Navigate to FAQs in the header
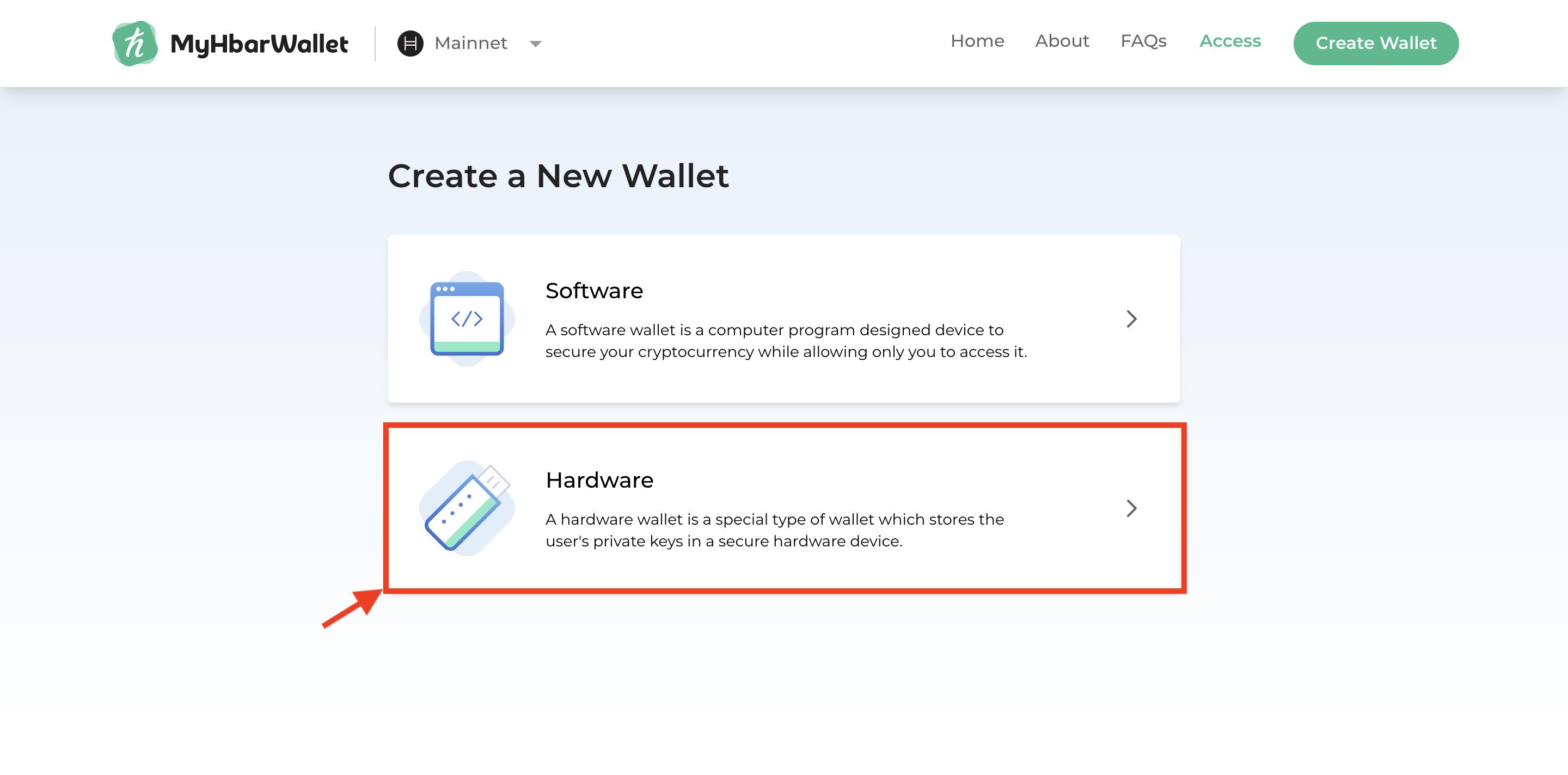 1143,41
